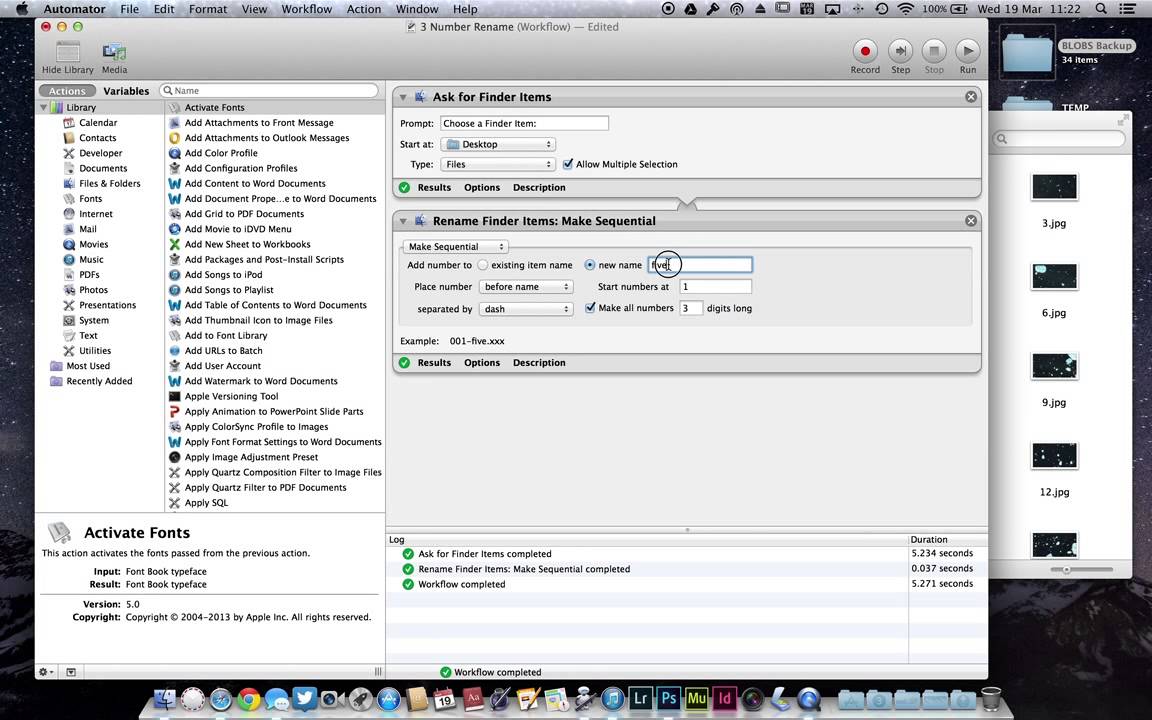Click the Start numbers at field
1152x720 pixels.
tap(716, 287)
